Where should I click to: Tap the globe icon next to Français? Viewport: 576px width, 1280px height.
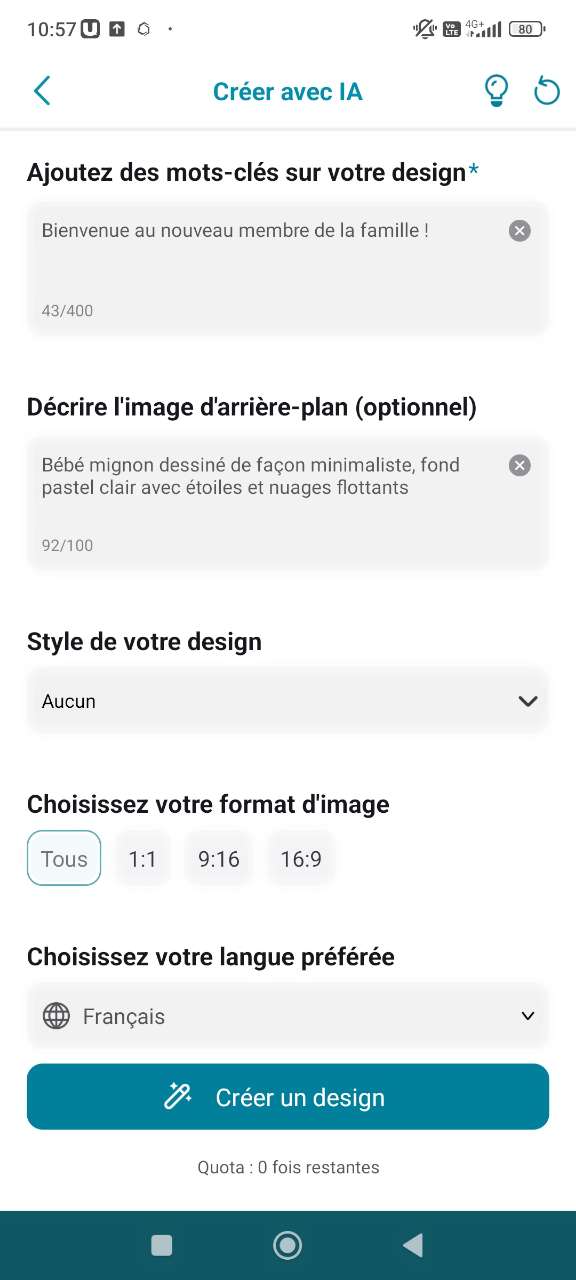(57, 1016)
